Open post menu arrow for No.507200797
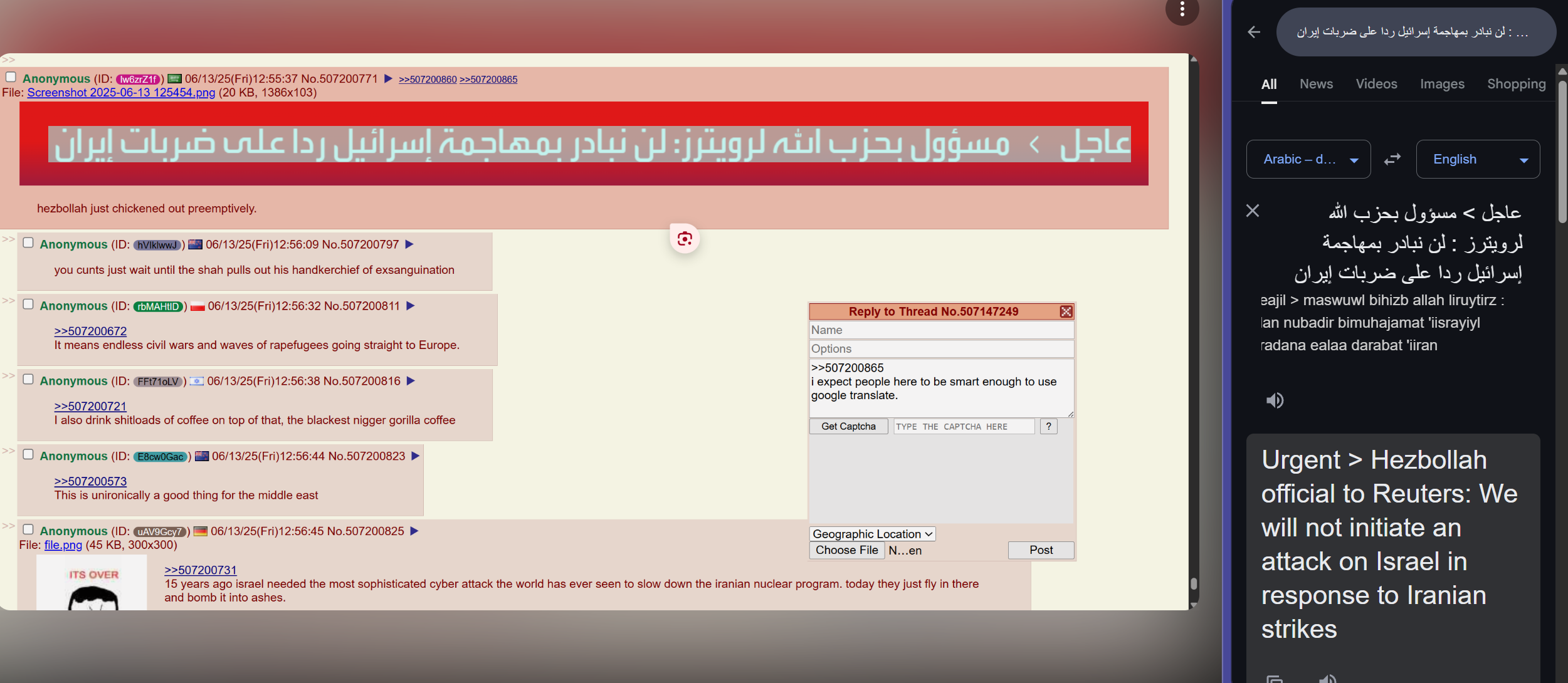This screenshot has width=1568, height=683. point(409,244)
